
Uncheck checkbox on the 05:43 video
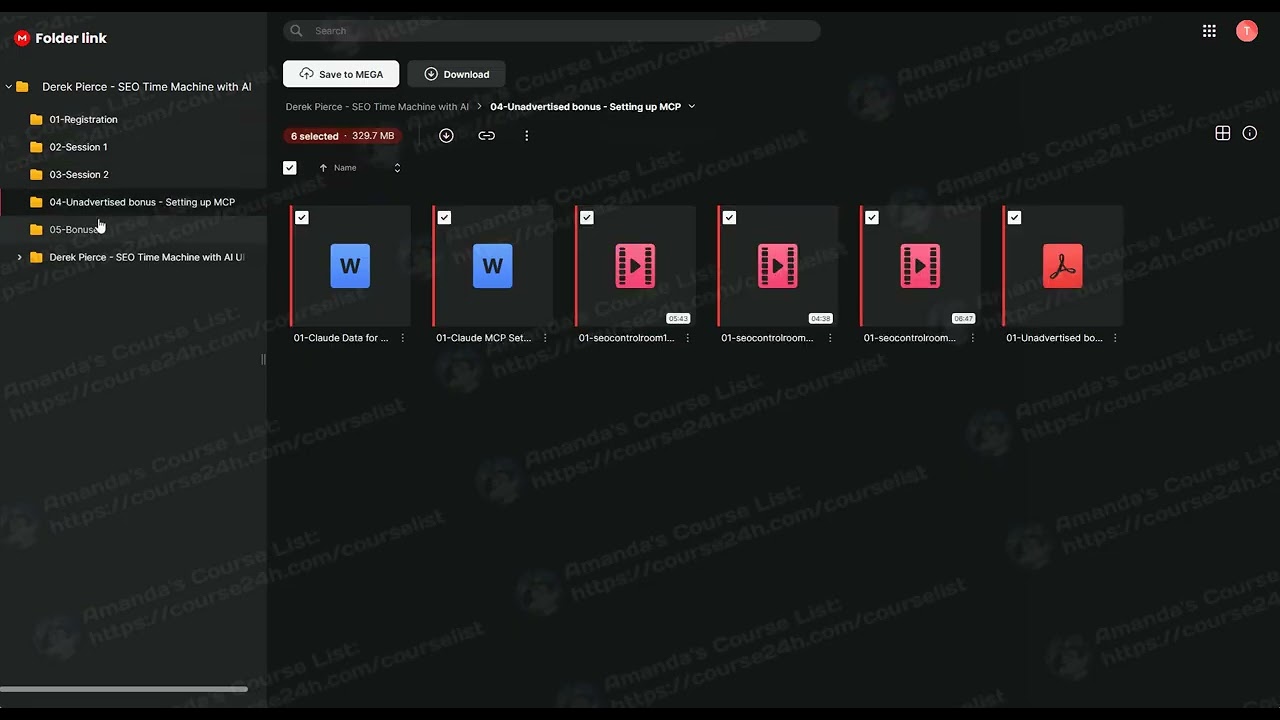coord(587,217)
